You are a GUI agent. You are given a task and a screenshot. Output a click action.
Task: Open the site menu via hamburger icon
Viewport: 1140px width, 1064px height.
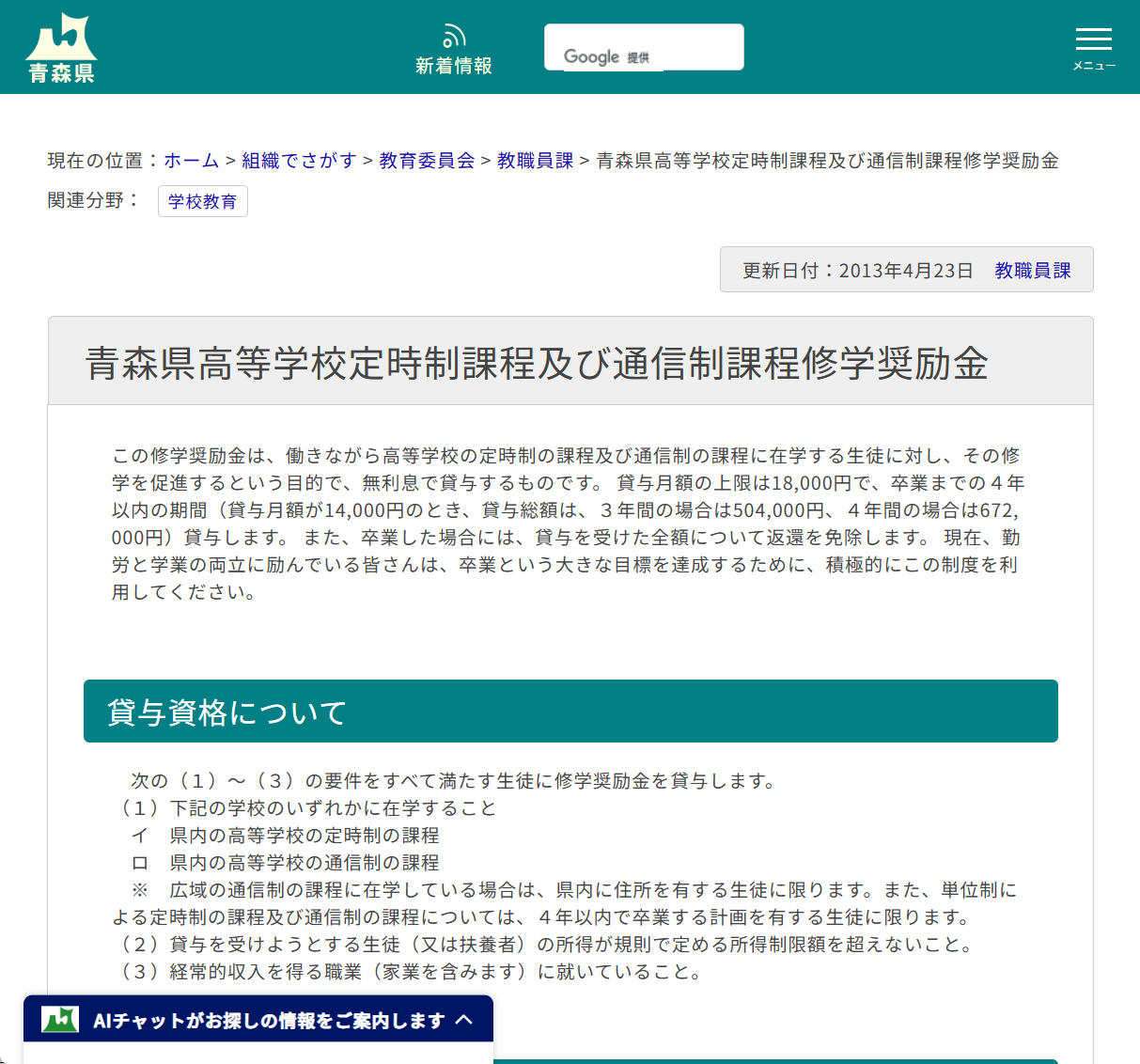1093,39
